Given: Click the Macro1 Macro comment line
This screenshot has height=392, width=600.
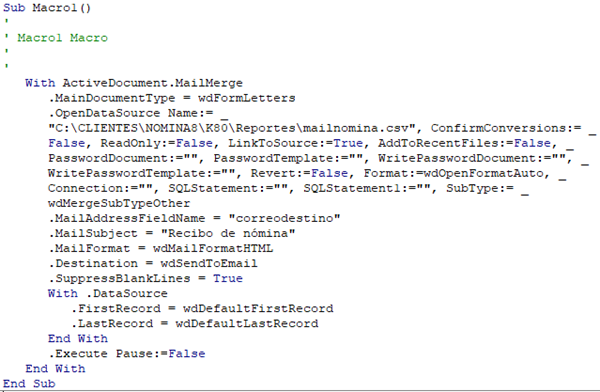Looking at the screenshot, I should click(x=55, y=38).
